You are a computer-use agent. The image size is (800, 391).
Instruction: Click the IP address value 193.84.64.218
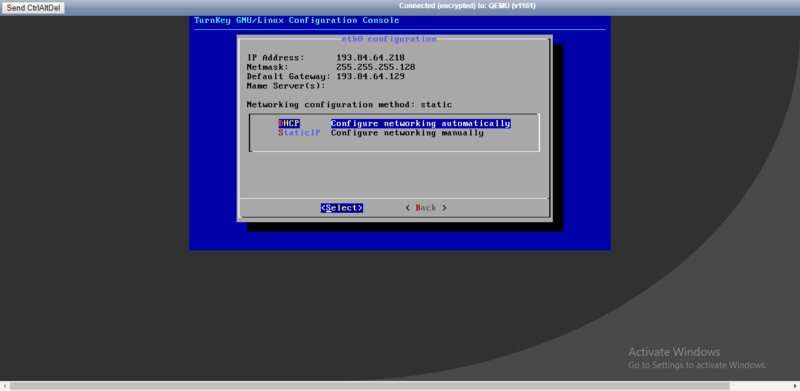[x=370, y=58]
